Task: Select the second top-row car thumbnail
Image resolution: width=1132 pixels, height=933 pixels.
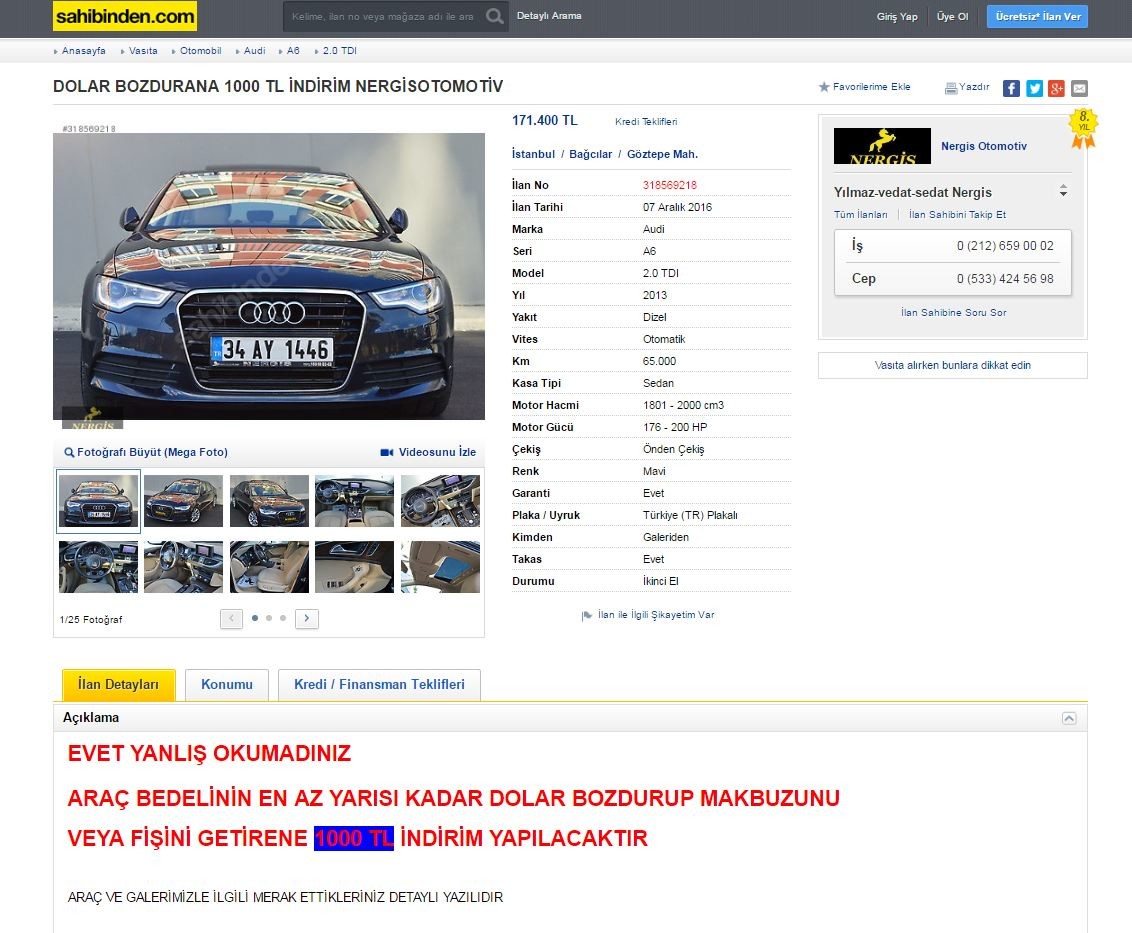Action: point(183,501)
